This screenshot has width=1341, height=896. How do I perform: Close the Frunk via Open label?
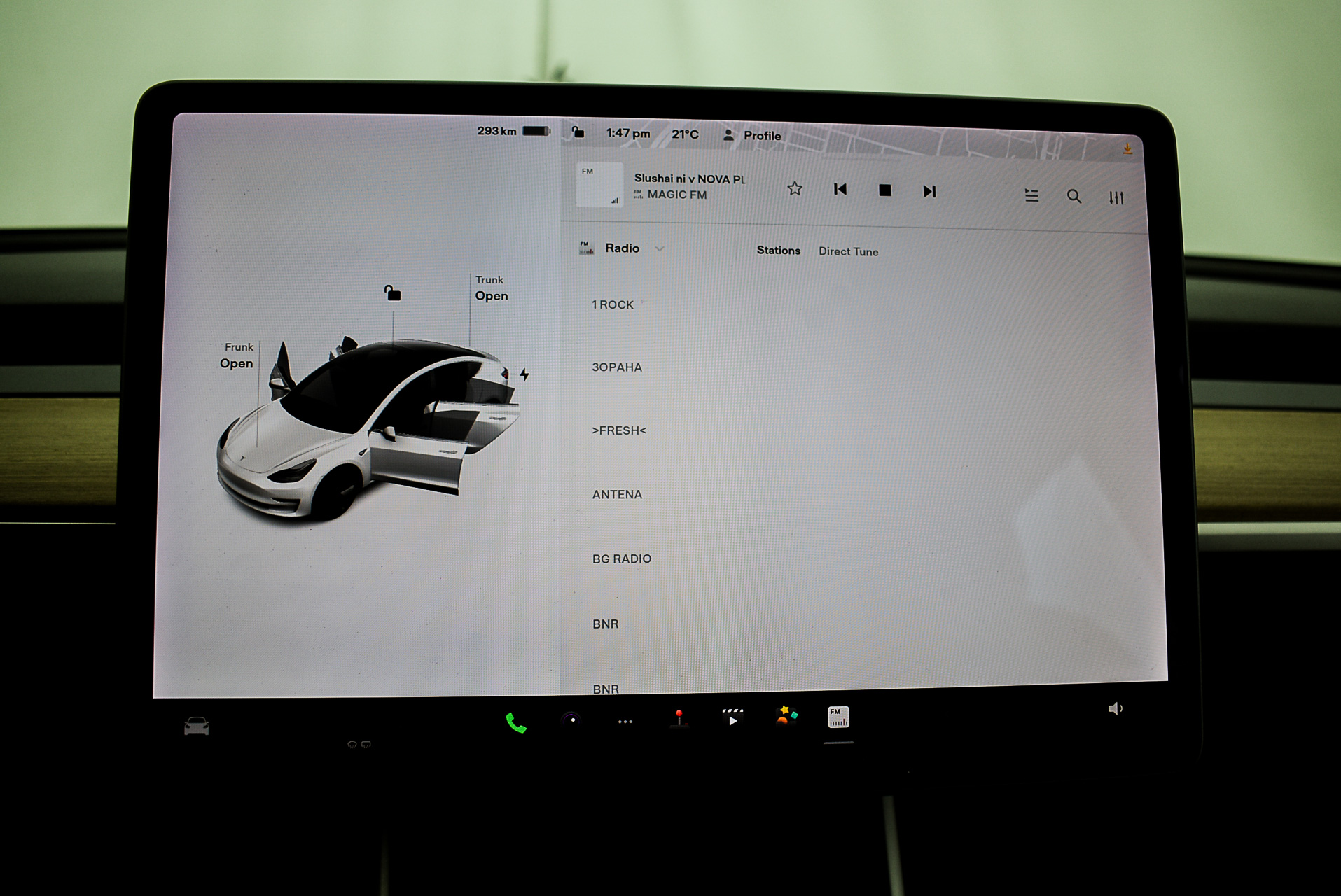coord(237,363)
